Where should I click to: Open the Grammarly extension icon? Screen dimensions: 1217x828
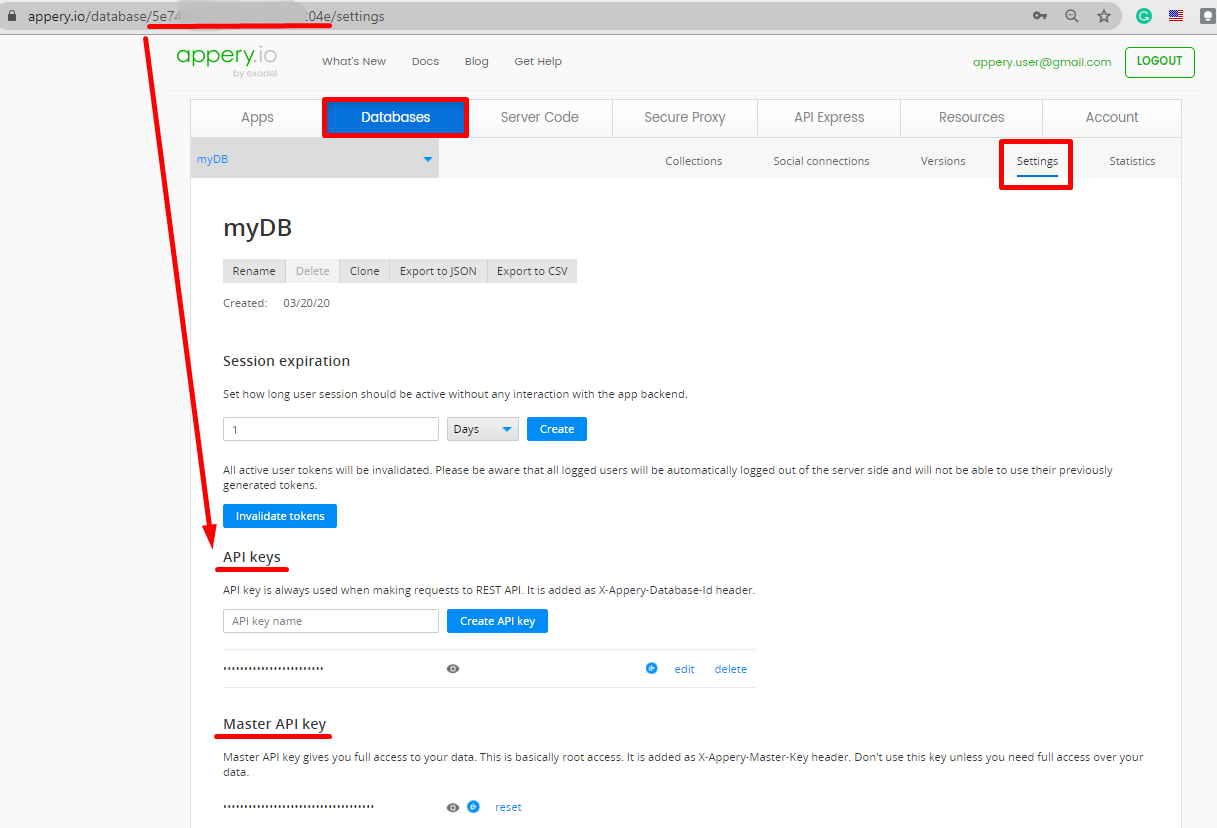click(1144, 16)
